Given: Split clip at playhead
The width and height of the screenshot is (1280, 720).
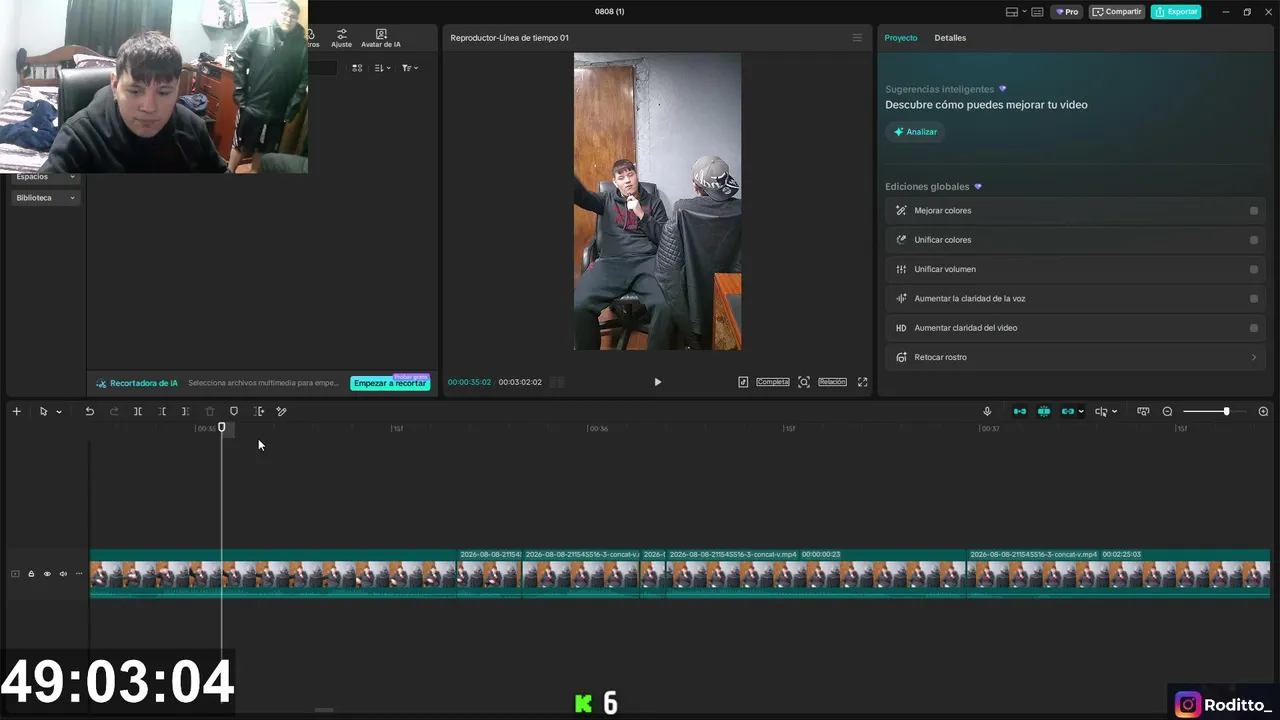Looking at the screenshot, I should click(138, 411).
